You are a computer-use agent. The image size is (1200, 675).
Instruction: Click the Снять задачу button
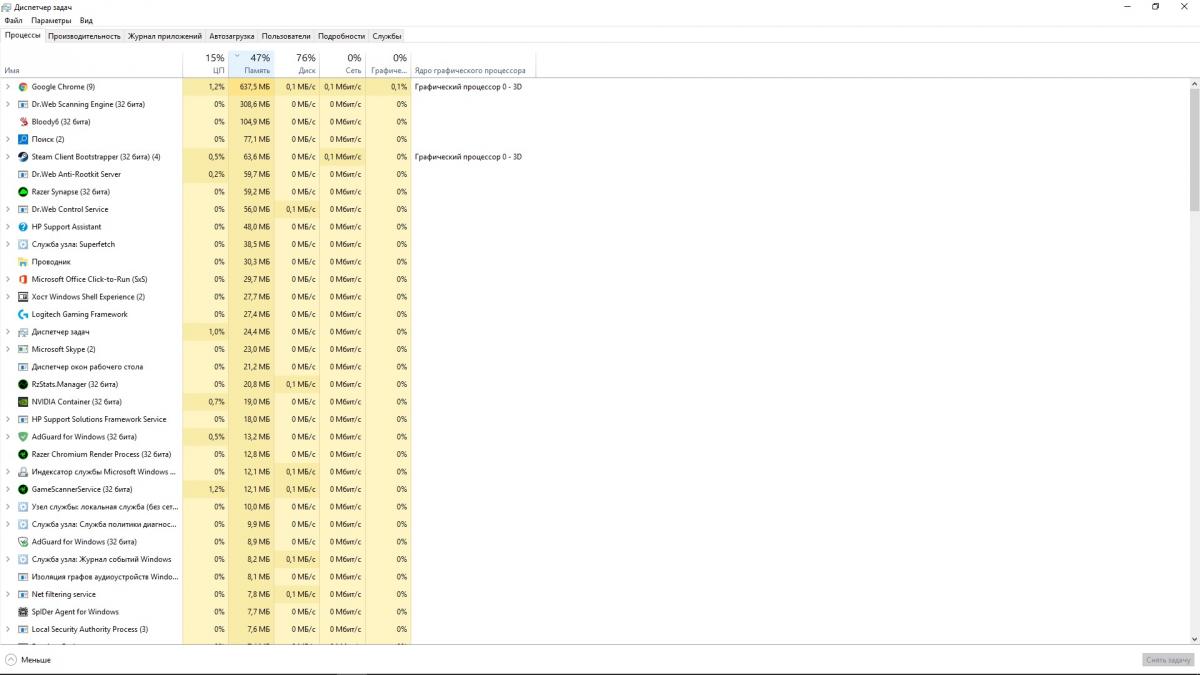point(1168,660)
